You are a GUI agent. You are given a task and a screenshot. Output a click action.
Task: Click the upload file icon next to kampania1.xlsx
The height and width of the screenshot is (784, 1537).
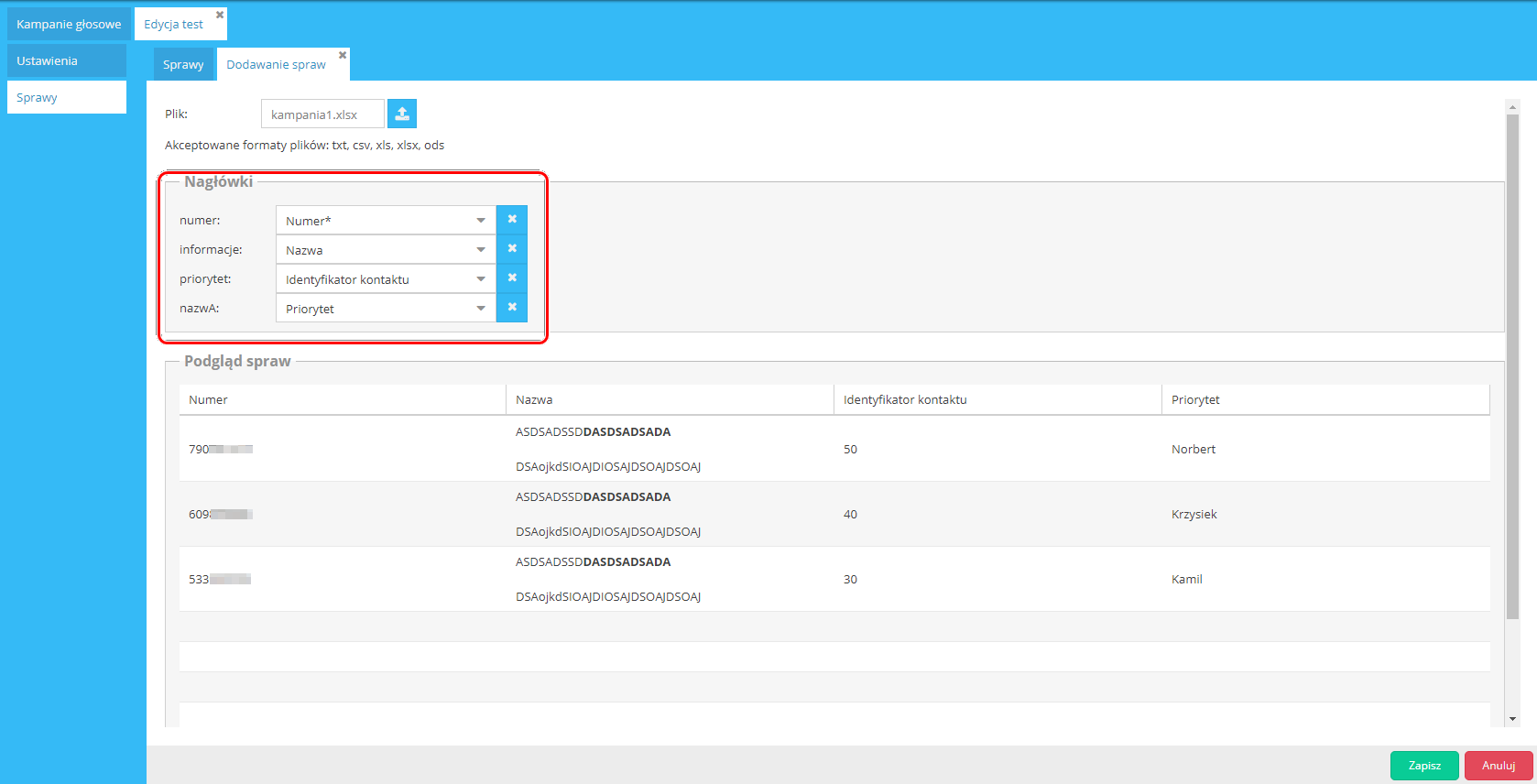click(402, 114)
